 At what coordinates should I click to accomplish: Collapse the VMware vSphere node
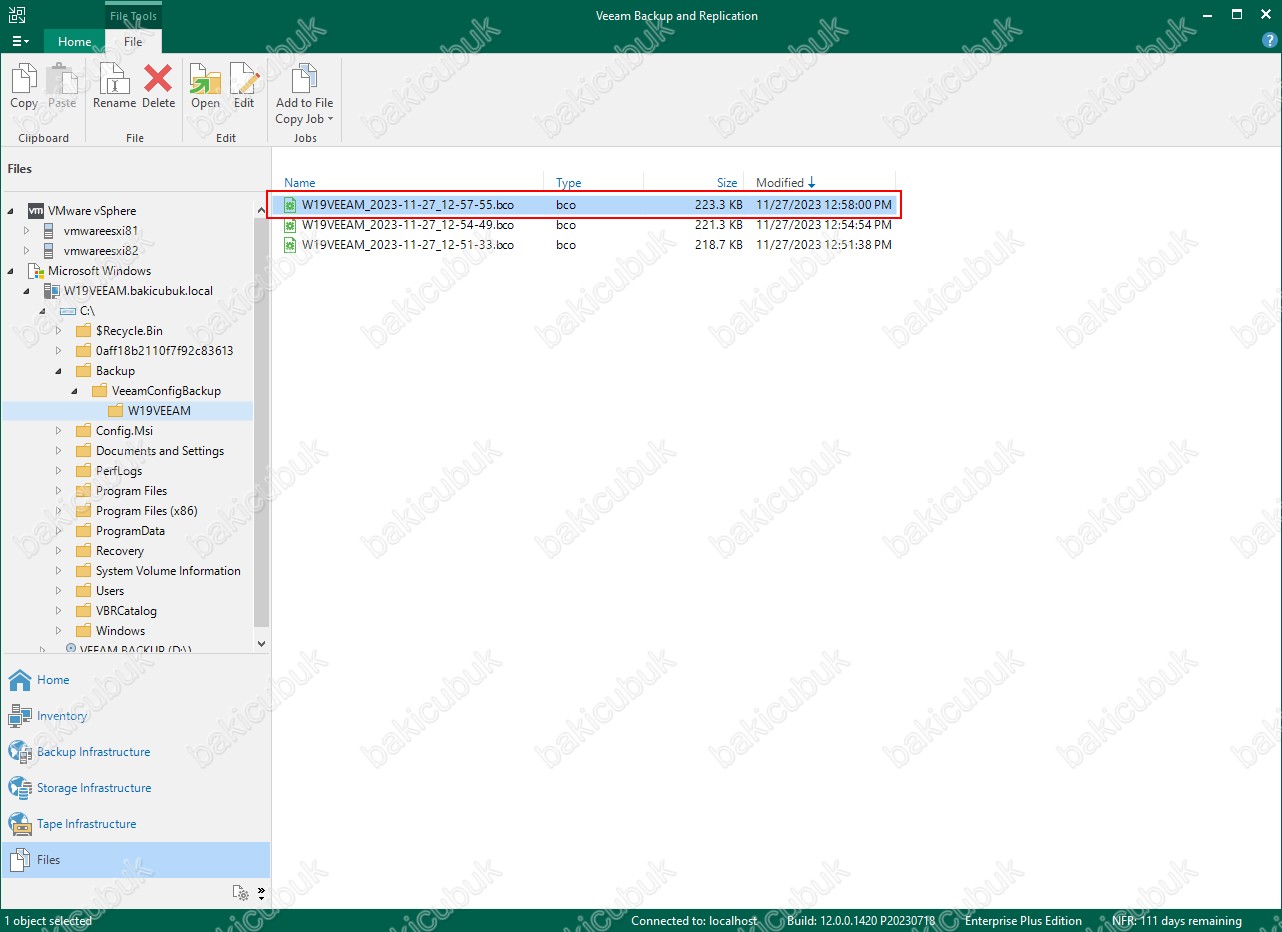(11, 211)
